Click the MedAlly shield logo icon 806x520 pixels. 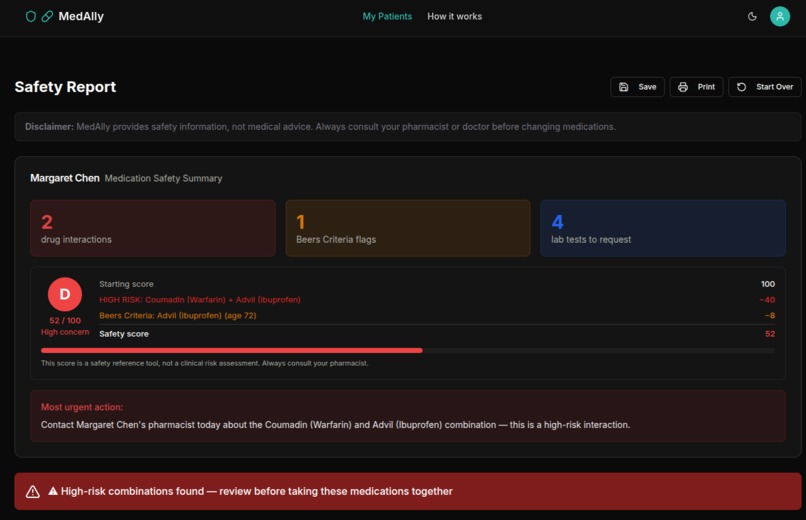[x=31, y=16]
